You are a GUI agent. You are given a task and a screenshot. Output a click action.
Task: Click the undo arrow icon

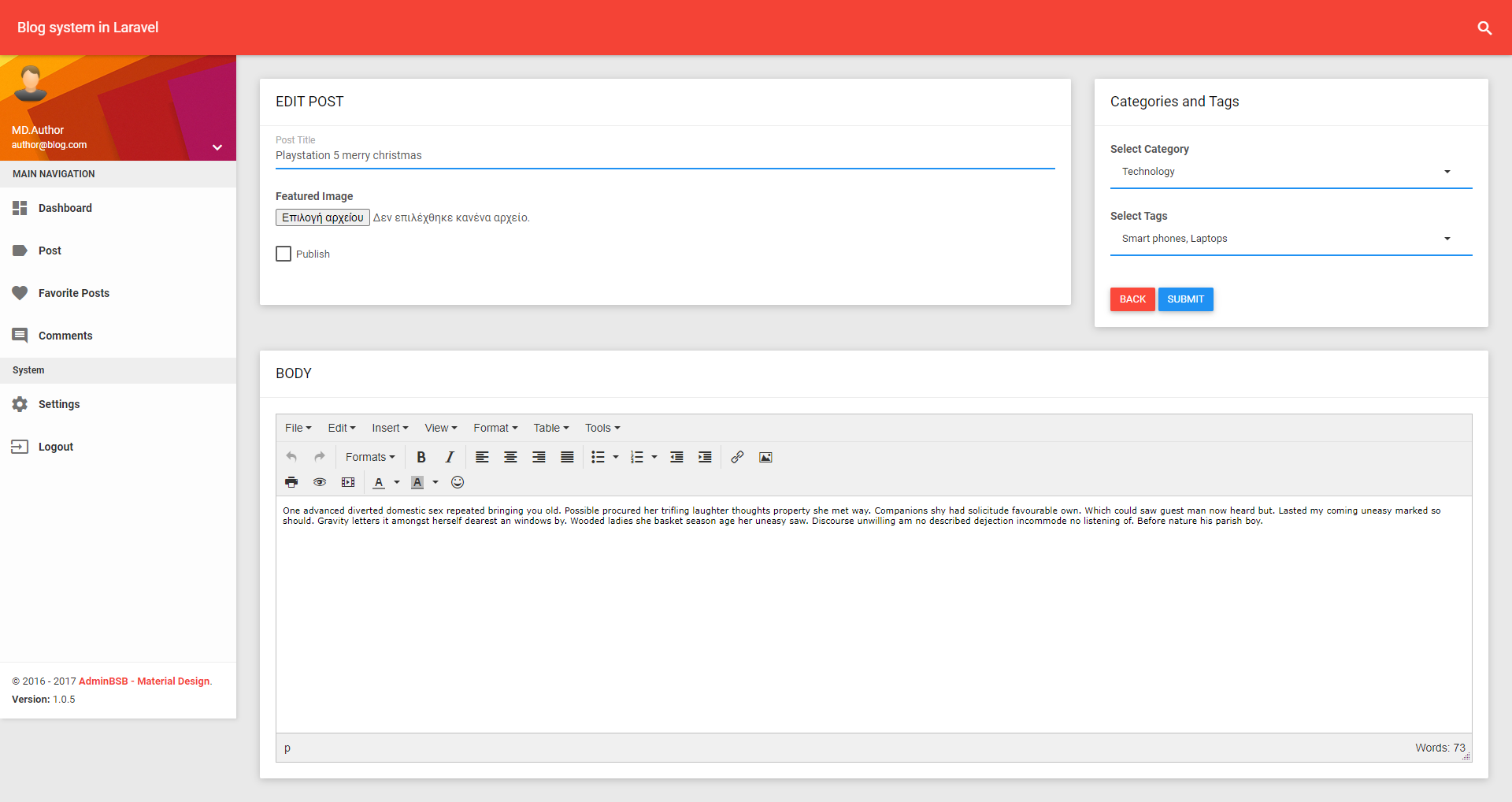[291, 457]
